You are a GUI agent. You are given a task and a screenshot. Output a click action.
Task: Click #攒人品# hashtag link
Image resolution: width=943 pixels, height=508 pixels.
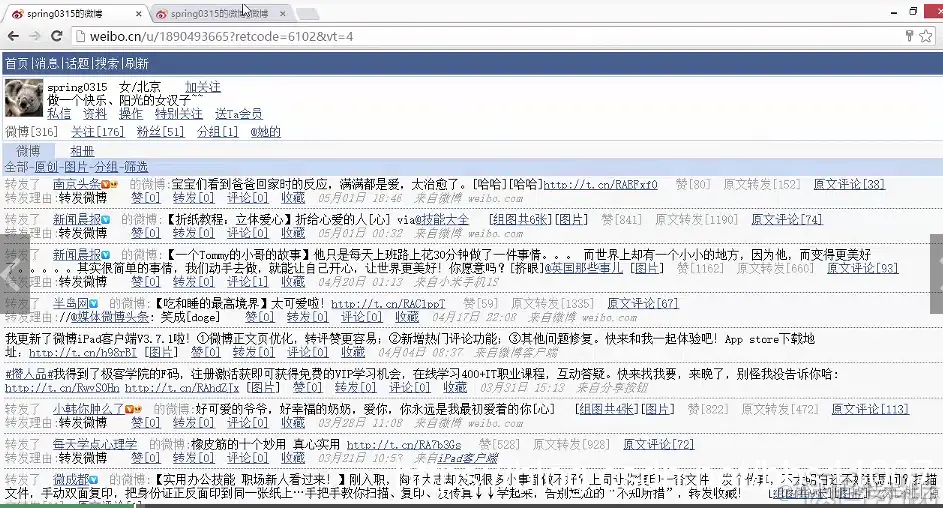[29, 374]
